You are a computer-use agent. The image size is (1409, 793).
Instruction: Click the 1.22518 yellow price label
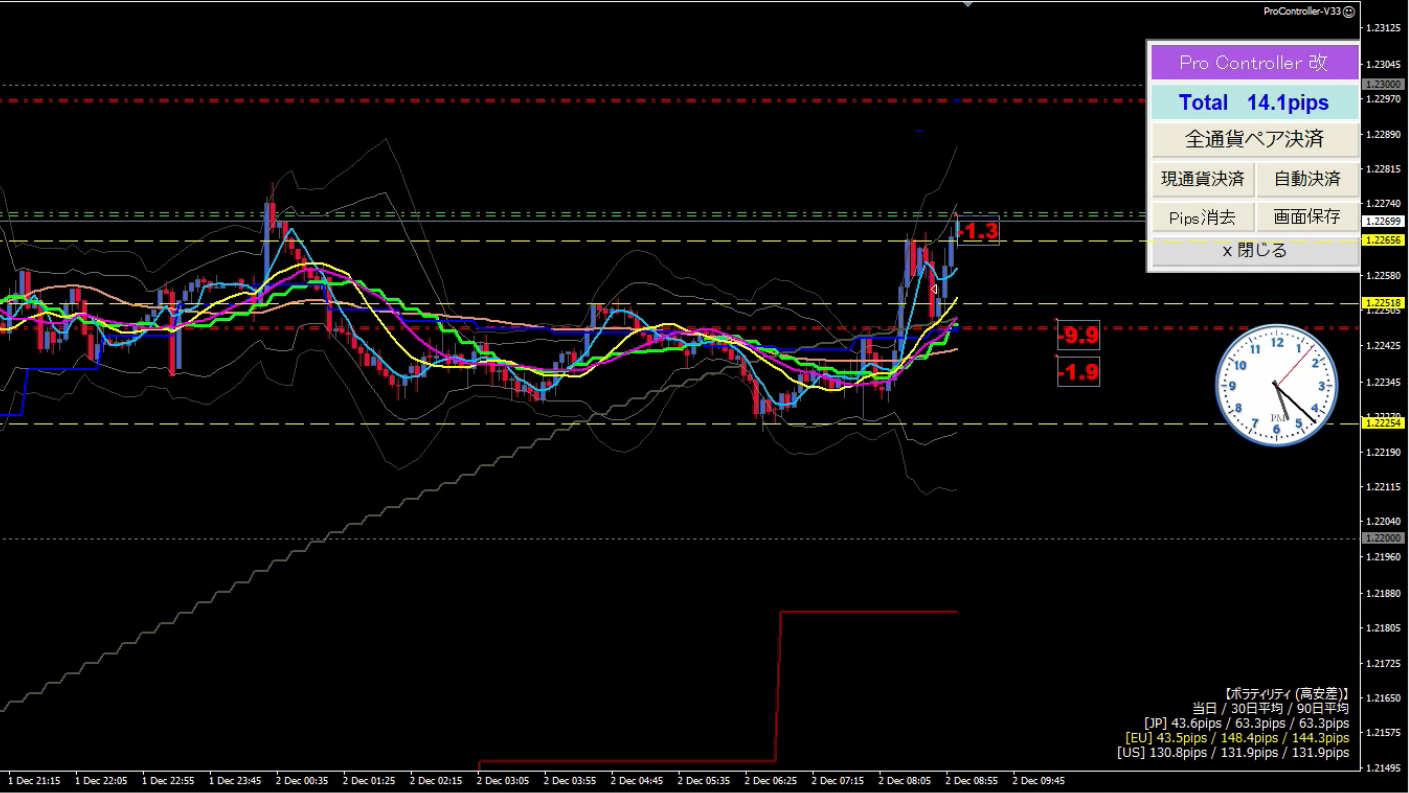[1383, 302]
